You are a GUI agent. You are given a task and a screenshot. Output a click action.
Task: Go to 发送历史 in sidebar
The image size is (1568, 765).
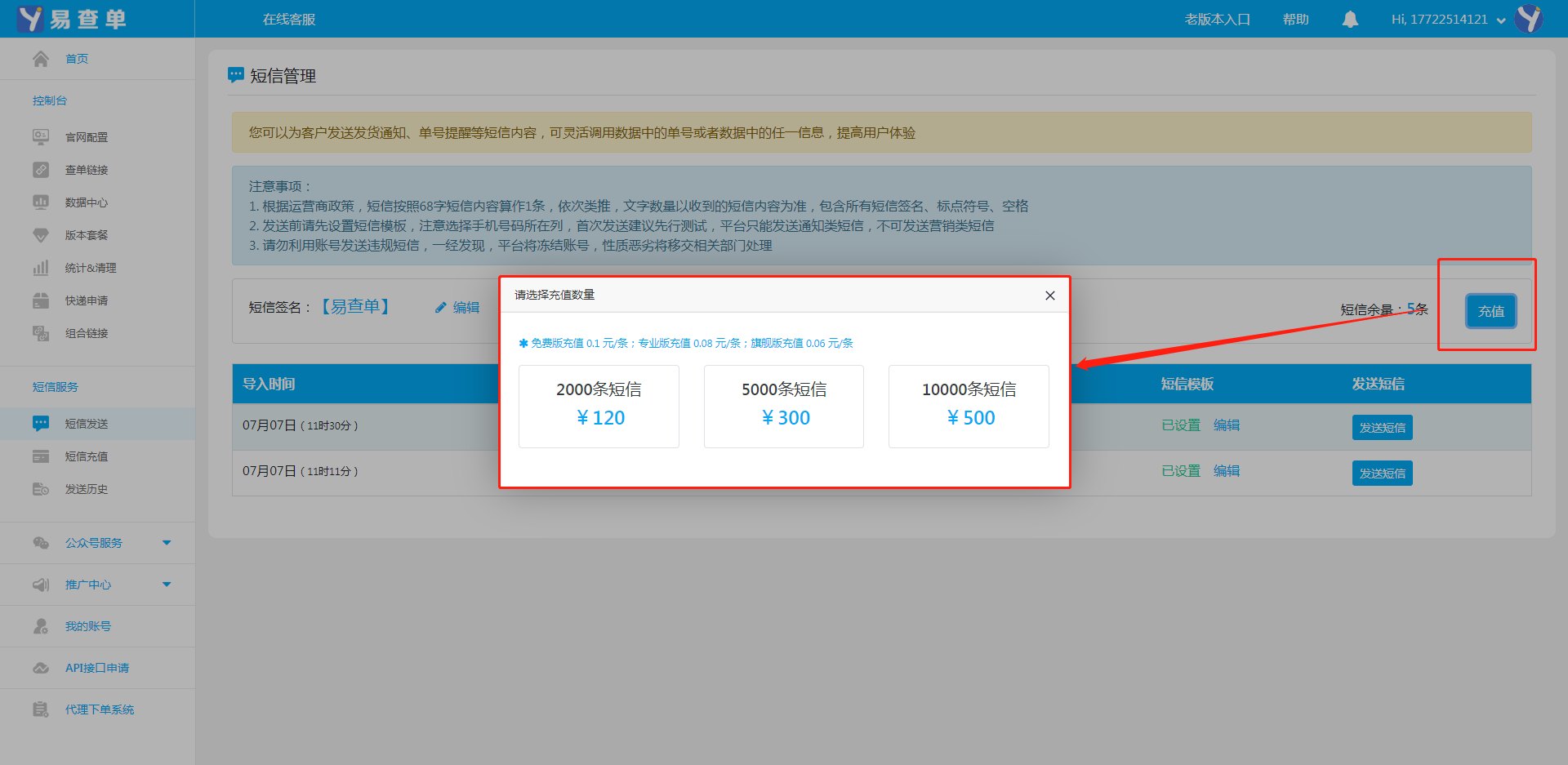[x=87, y=489]
